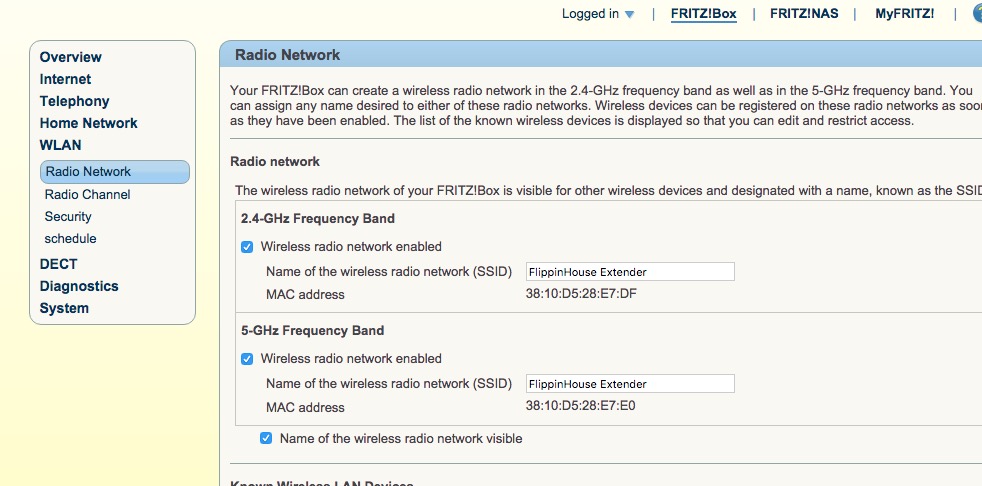Expand the Telephony menu section
The width and height of the screenshot is (982, 486).
pos(75,101)
